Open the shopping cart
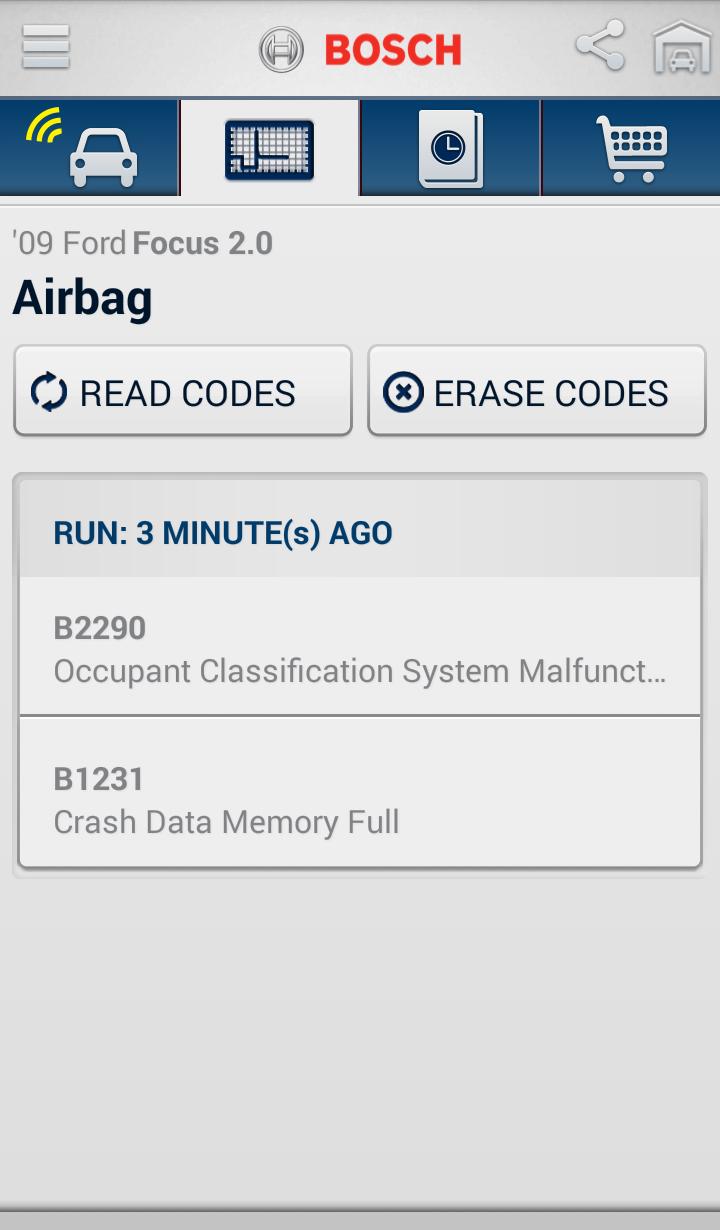720x1230 pixels. click(x=629, y=147)
